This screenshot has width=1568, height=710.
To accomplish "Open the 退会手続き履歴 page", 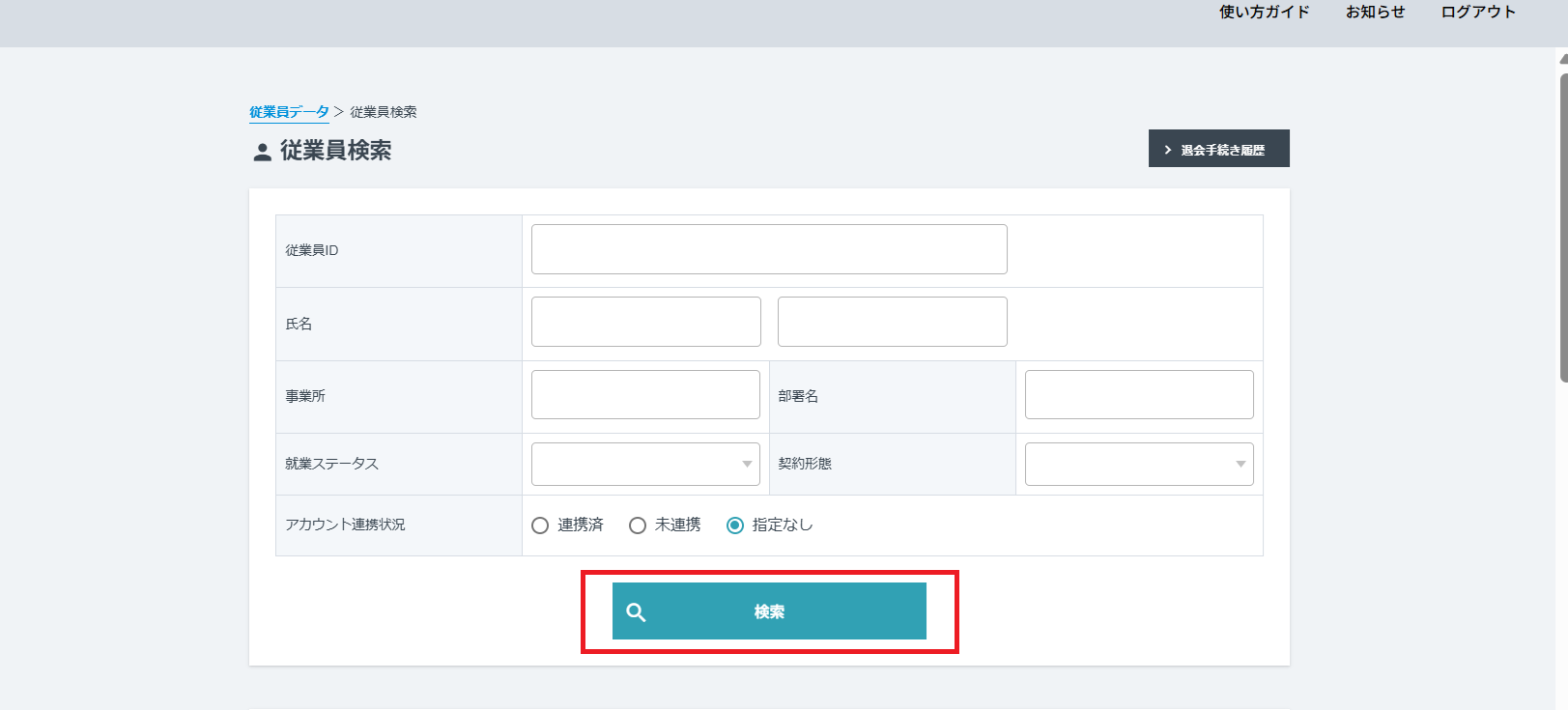I will 1219,149.
